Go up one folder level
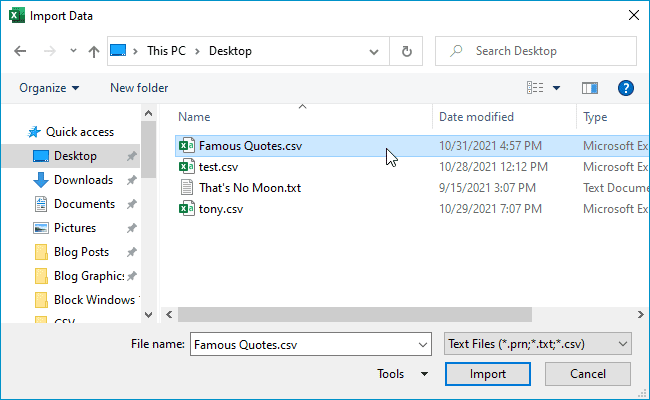This screenshot has height=400, width=650. pyautogui.click(x=94, y=51)
